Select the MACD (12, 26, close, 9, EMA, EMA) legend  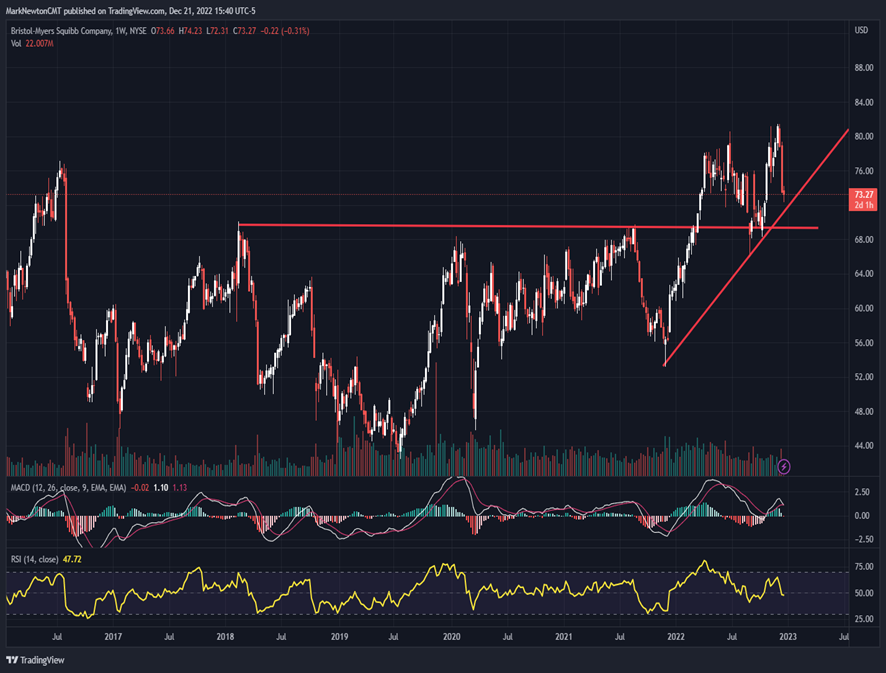[x=68, y=488]
